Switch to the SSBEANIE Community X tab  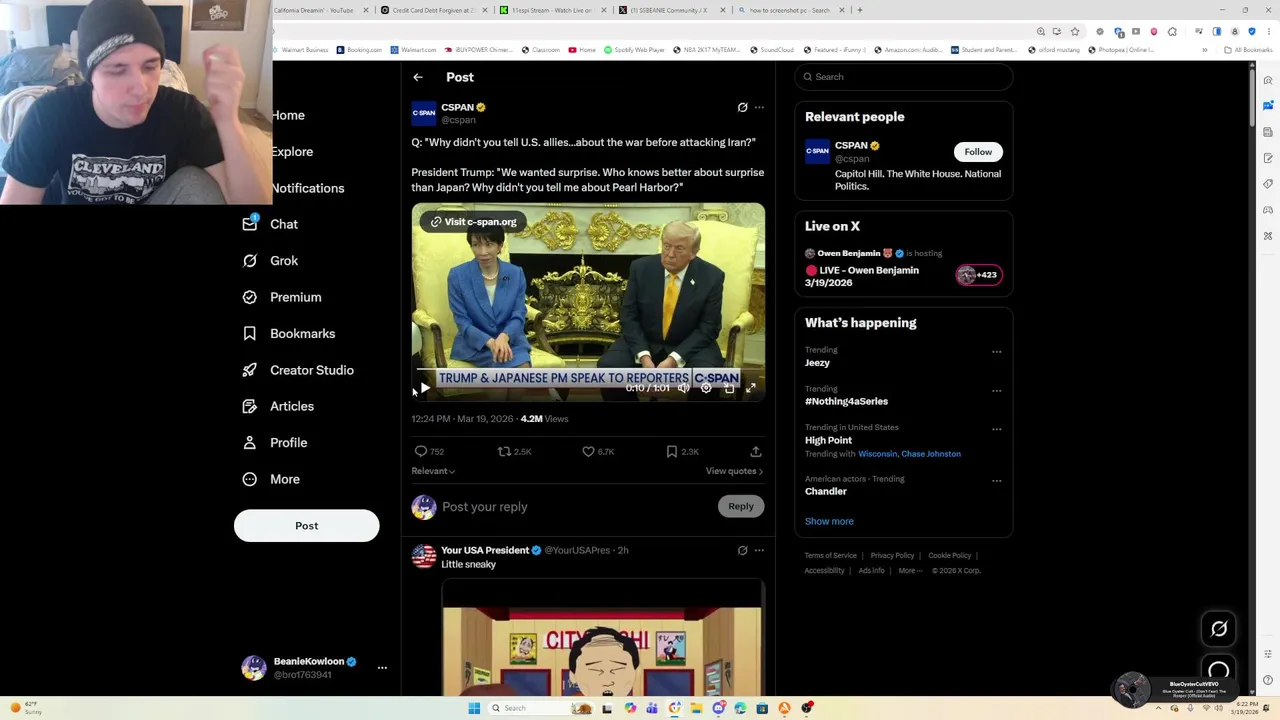(669, 10)
